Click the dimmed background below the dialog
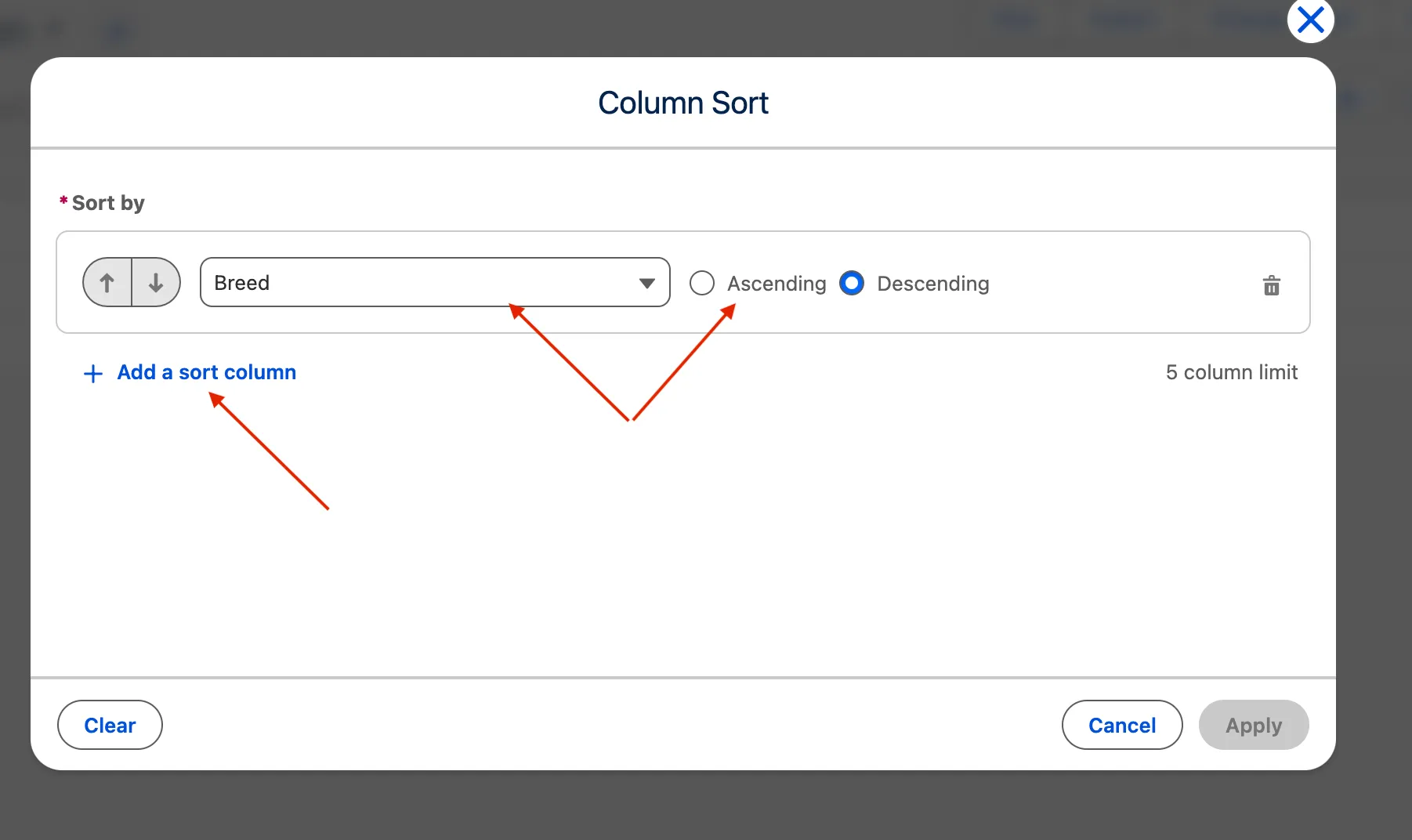Viewport: 1412px width, 840px height. tap(705, 807)
